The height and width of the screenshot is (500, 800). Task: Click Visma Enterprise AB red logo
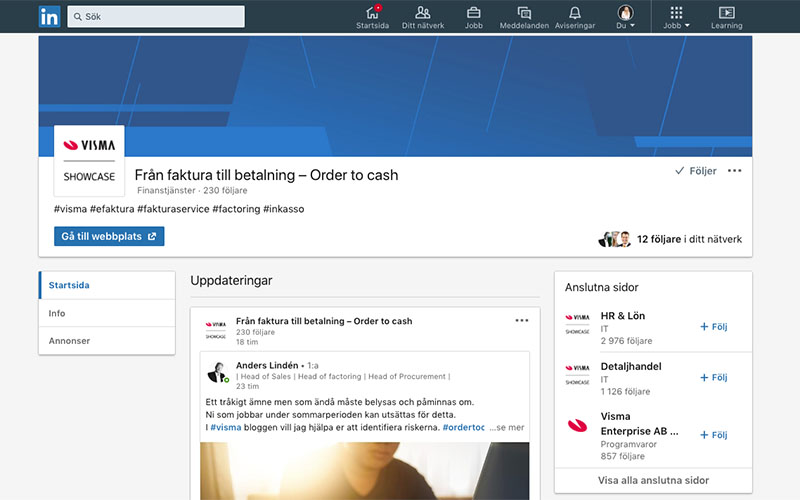578,425
